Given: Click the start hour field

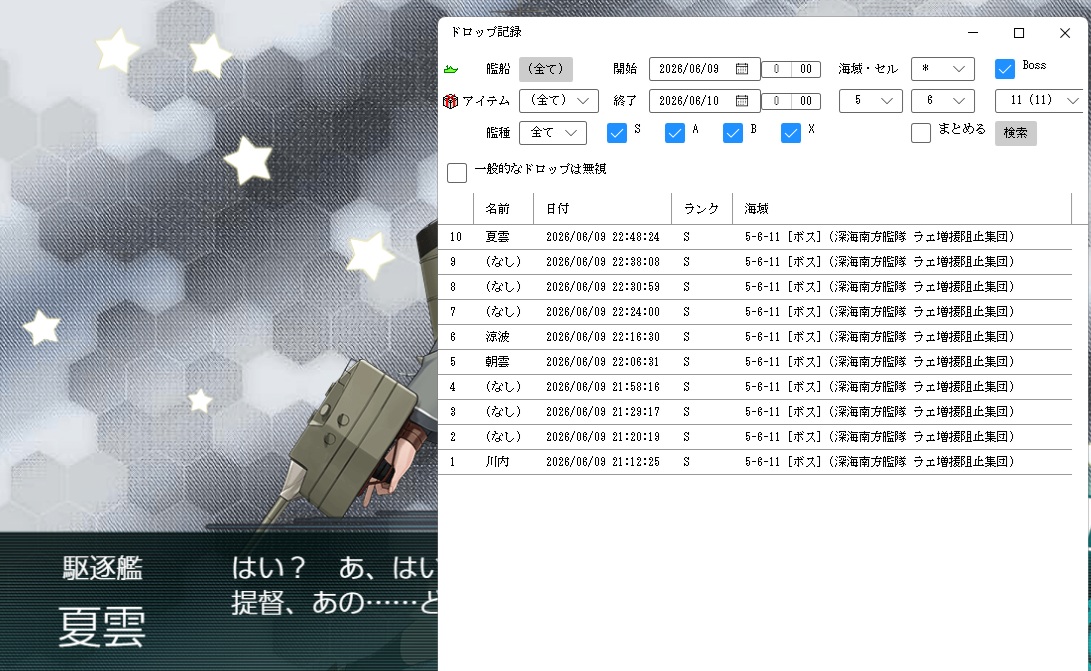Looking at the screenshot, I should (x=776, y=69).
